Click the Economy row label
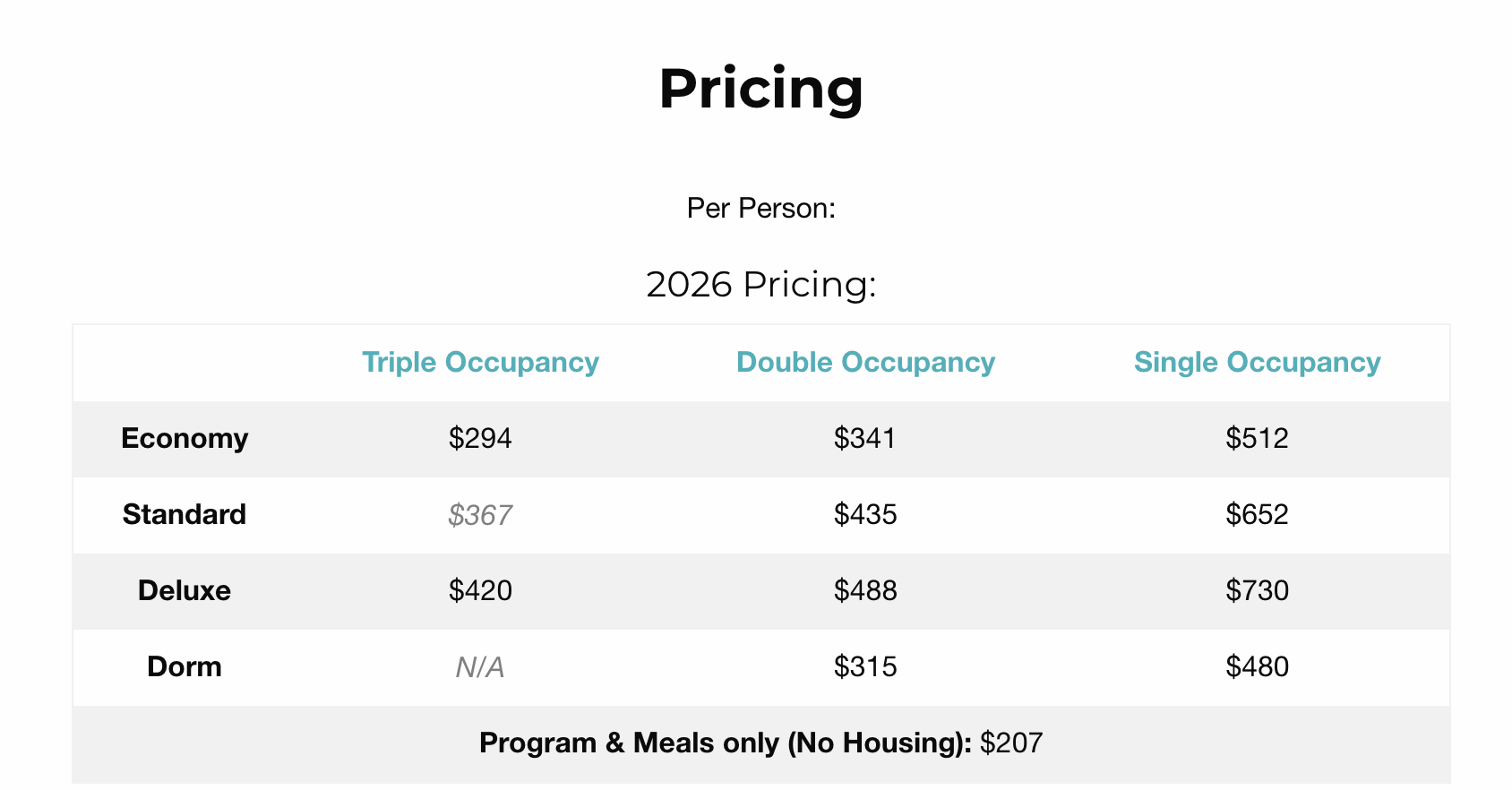 pyautogui.click(x=185, y=438)
